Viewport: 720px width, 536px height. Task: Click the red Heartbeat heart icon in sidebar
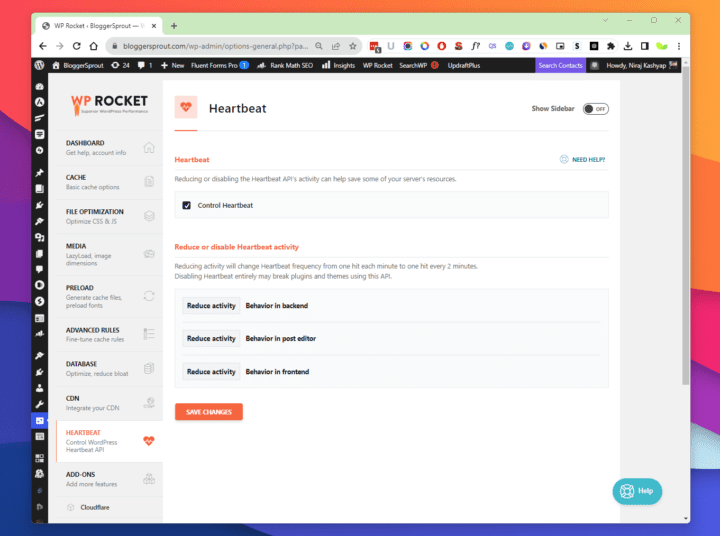[149, 440]
